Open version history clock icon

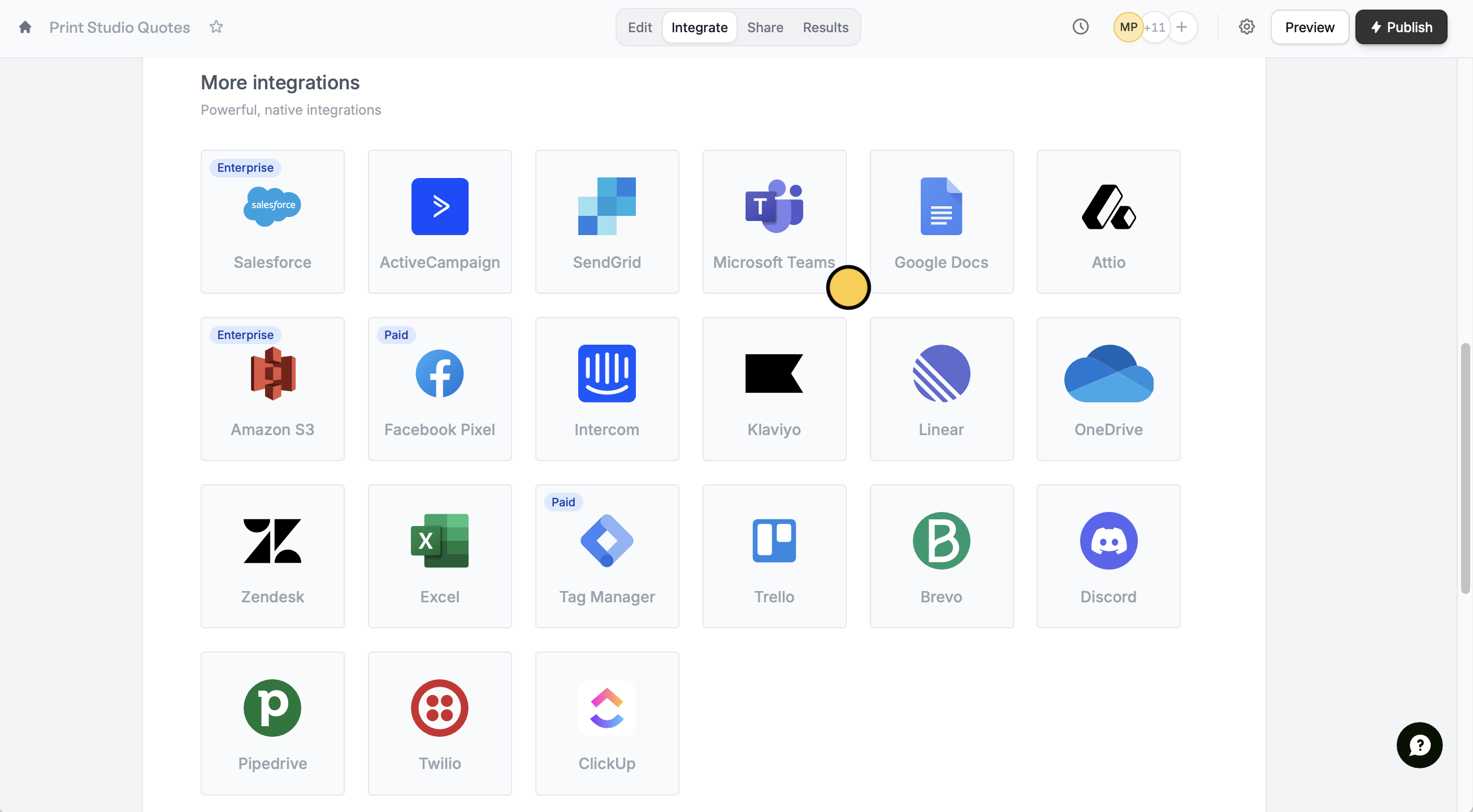[x=1080, y=27]
